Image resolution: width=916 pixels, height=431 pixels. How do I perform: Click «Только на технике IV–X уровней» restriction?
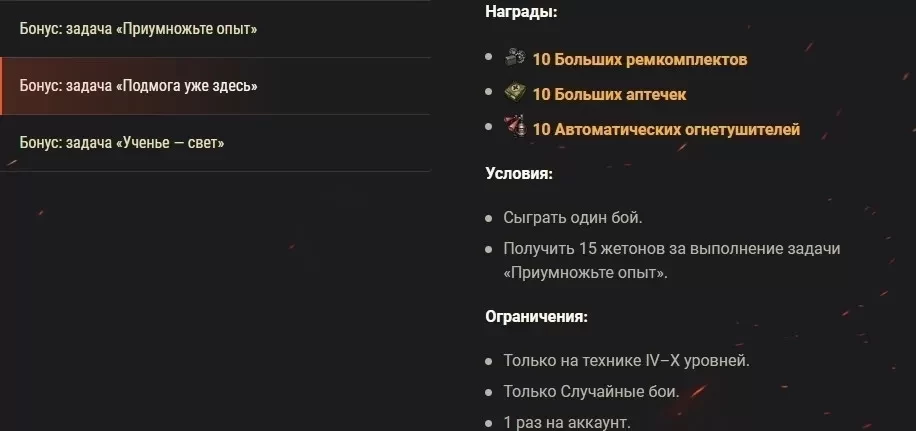(x=626, y=361)
